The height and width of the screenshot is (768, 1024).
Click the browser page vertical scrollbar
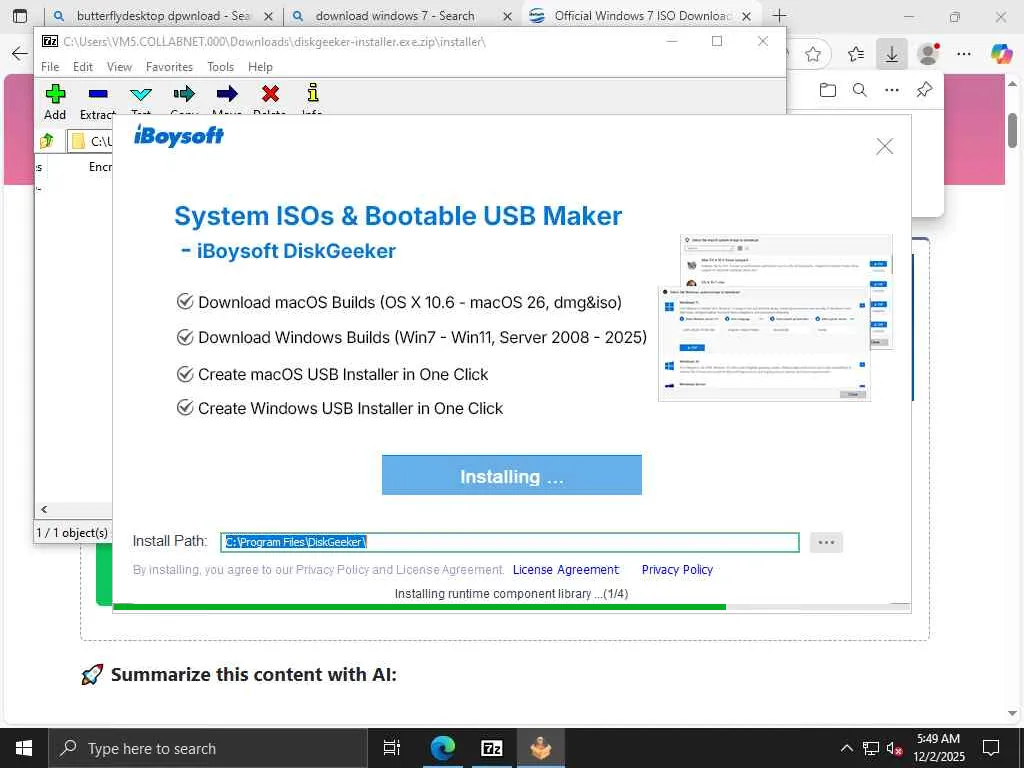tap(1012, 131)
